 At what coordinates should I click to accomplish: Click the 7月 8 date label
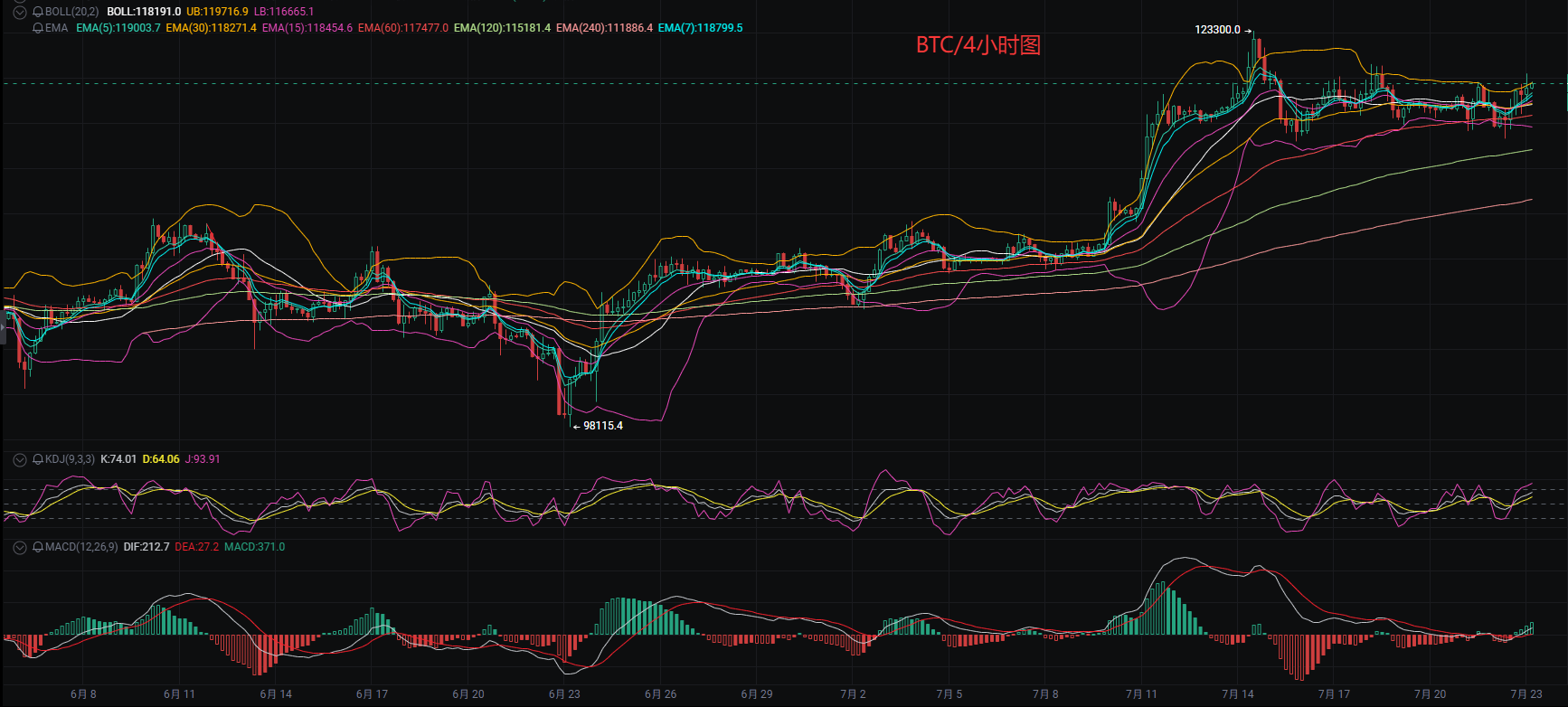point(1045,694)
